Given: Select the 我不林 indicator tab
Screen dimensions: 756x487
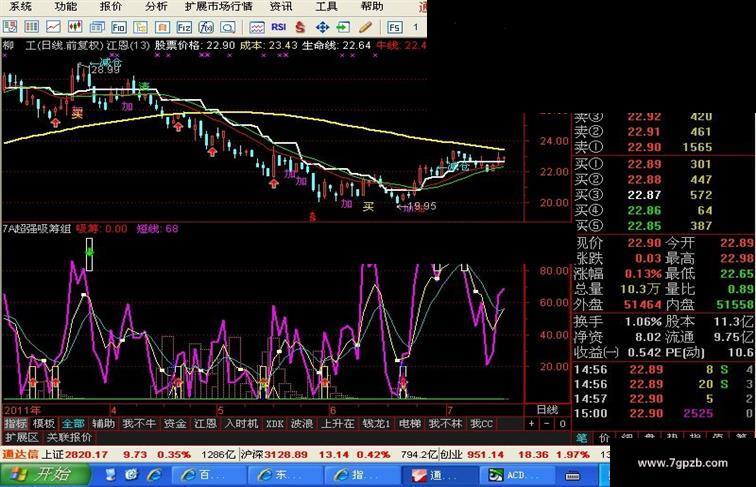Looking at the screenshot, I should [x=446, y=423].
